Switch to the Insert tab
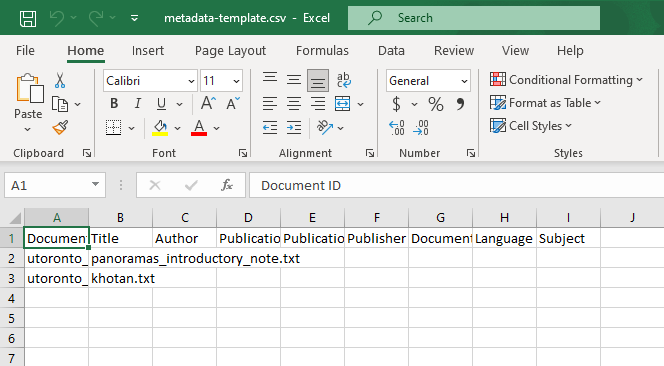Screen dimensions: 664x366 click(x=147, y=51)
